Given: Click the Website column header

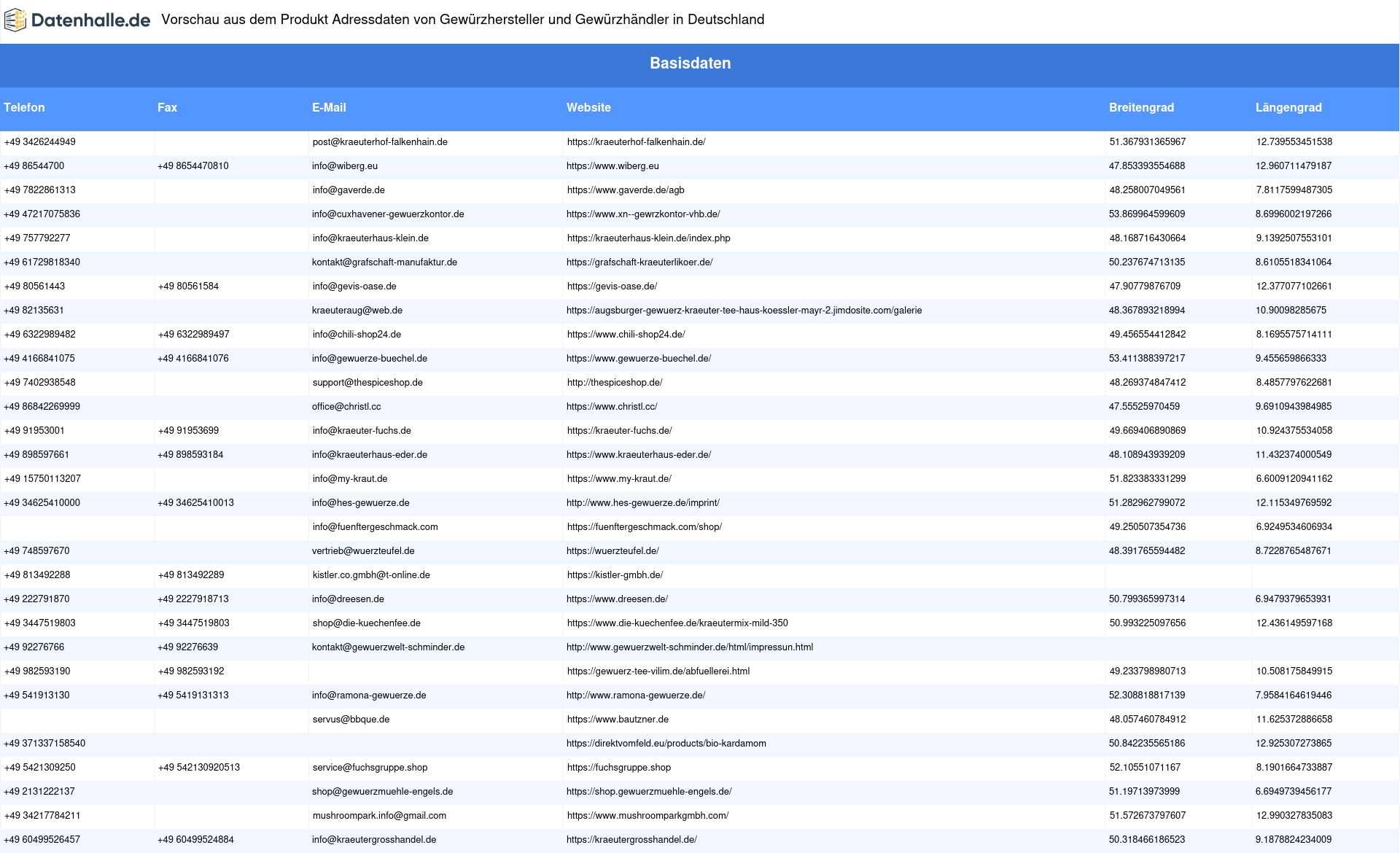Looking at the screenshot, I should coord(588,107).
